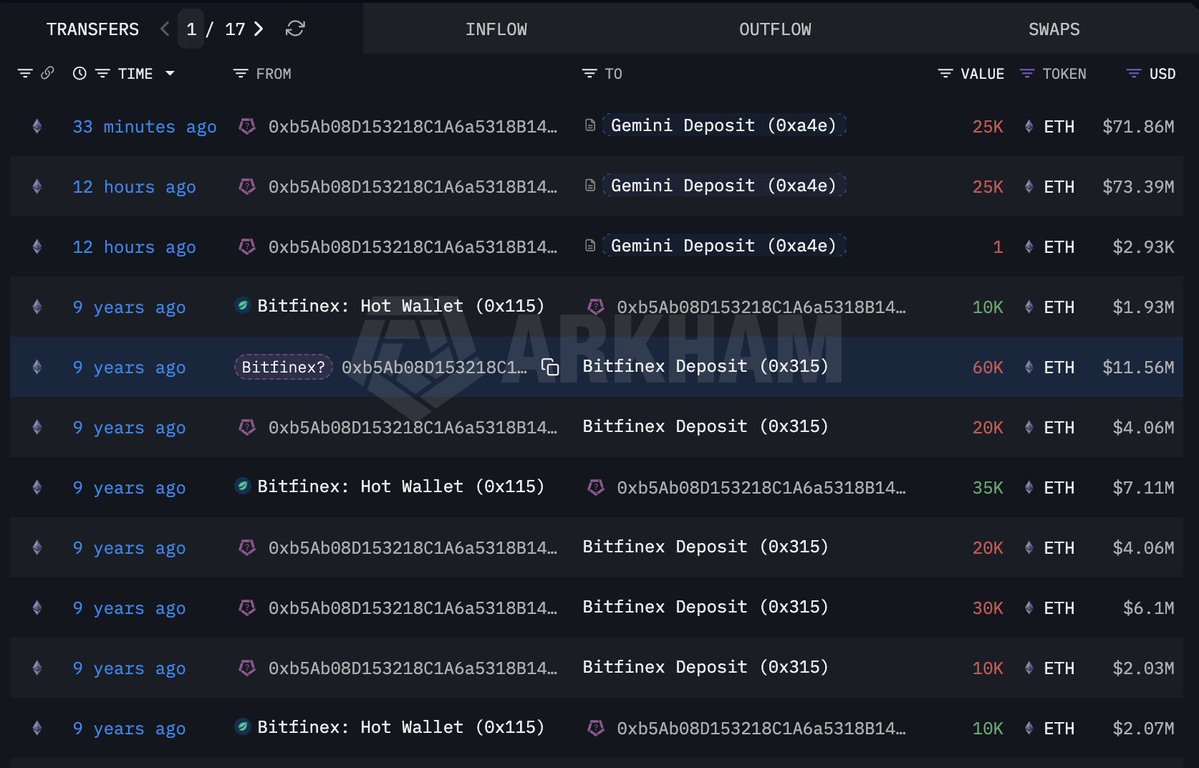Expand the TIME sort dropdown arrow
The image size is (1199, 768).
(170, 73)
